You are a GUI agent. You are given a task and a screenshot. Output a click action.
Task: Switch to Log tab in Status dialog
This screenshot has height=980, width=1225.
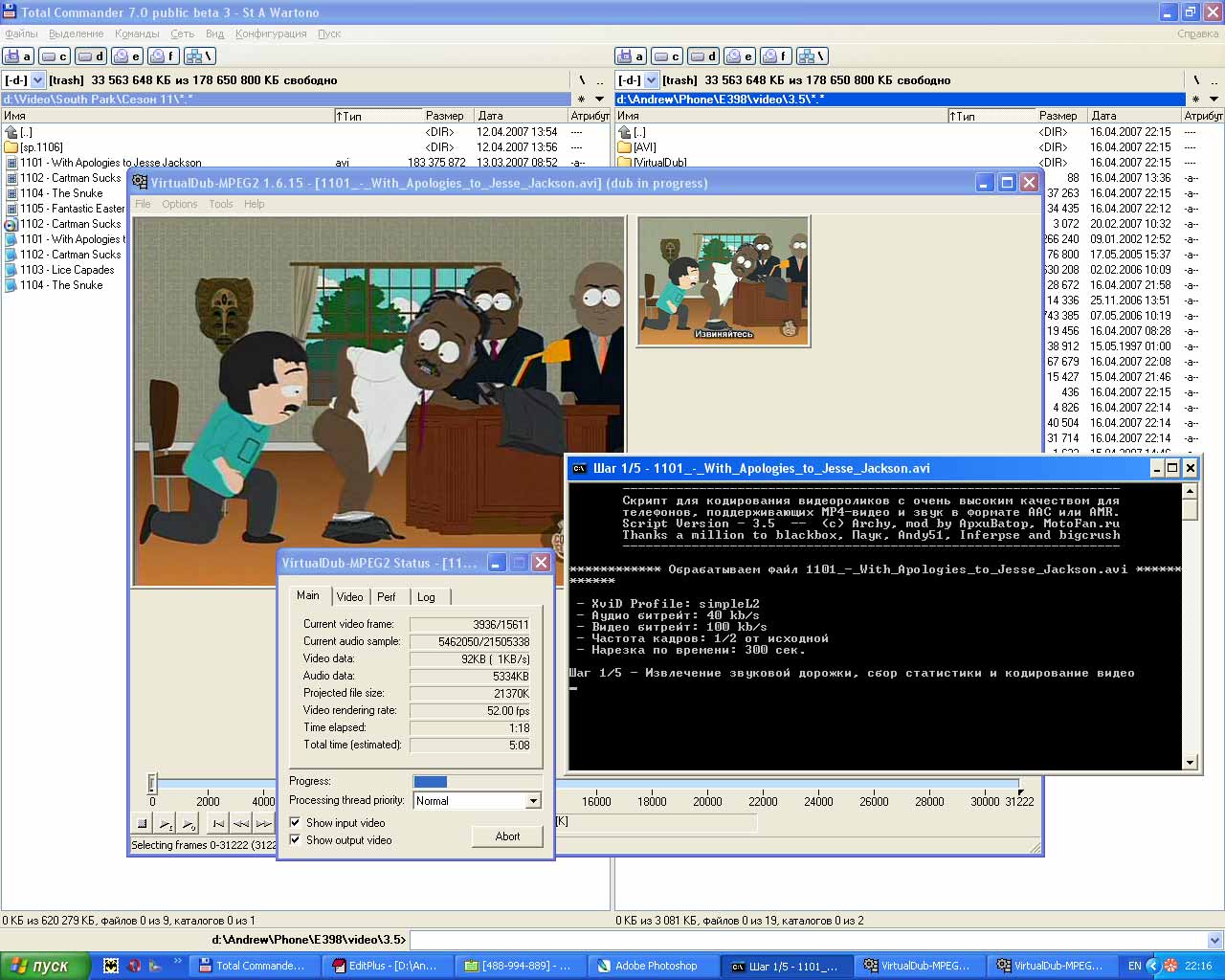pos(426,596)
